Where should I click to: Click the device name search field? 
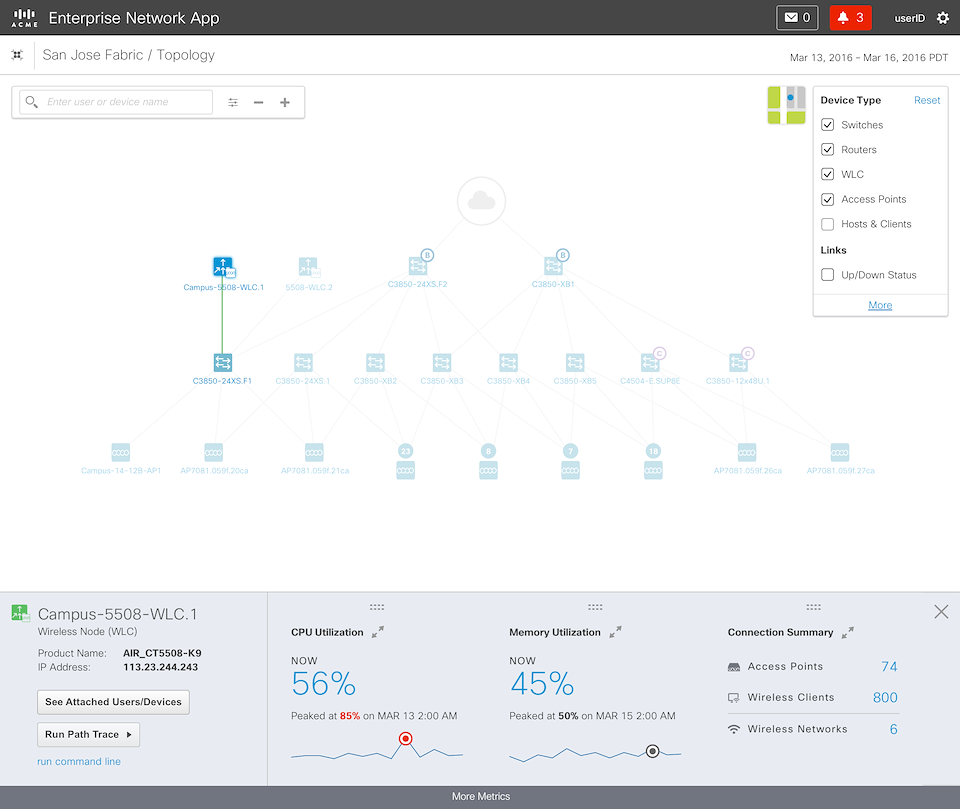click(128, 102)
